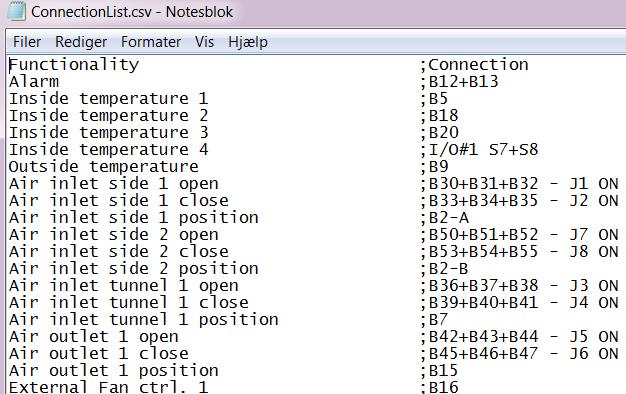Open the Filer menu
The image size is (626, 394).
pyautogui.click(x=27, y=42)
